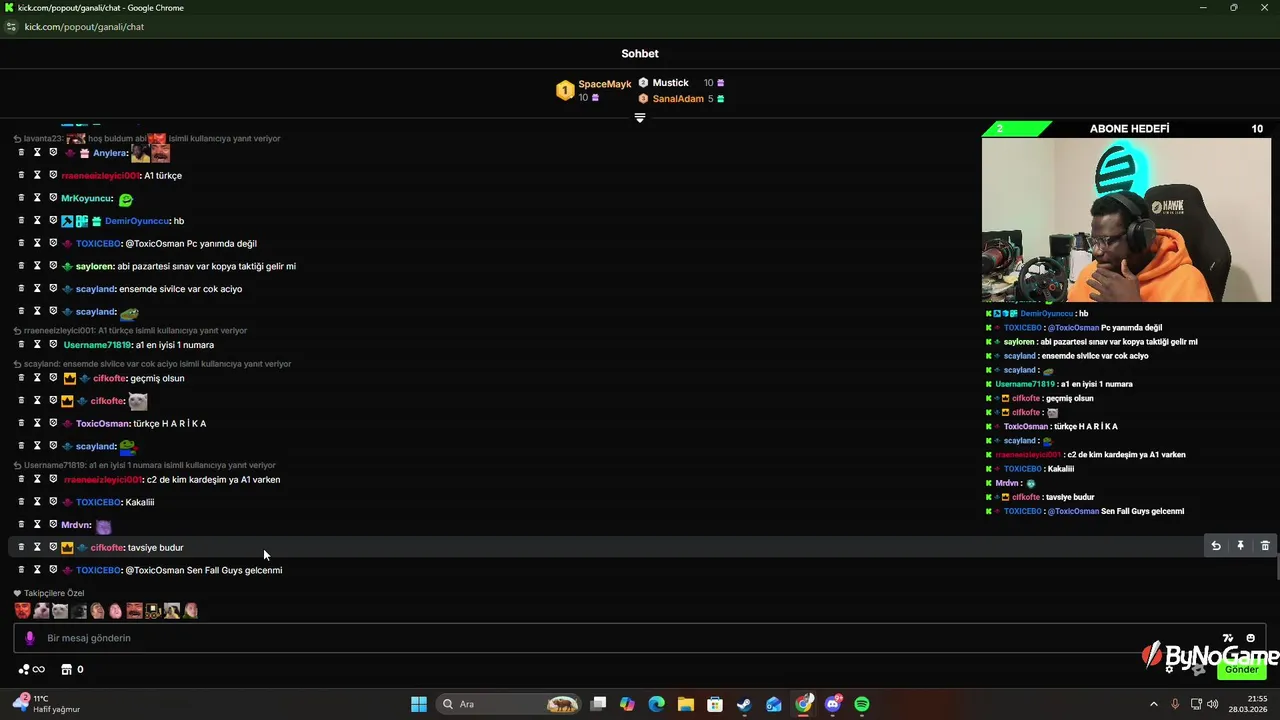Ban rraeneeizleyici001 on the "A1 türkçe" message
This screenshot has height=720, width=1280.
click(x=53, y=175)
